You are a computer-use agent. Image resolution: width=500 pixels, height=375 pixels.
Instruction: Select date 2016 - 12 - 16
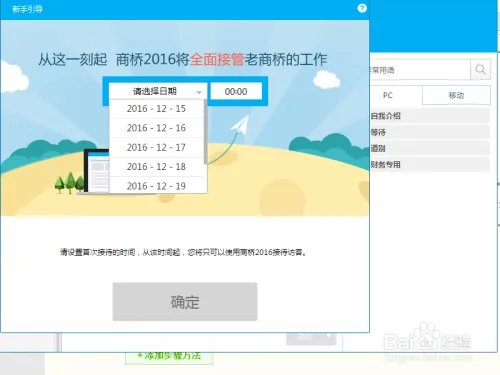(156, 128)
